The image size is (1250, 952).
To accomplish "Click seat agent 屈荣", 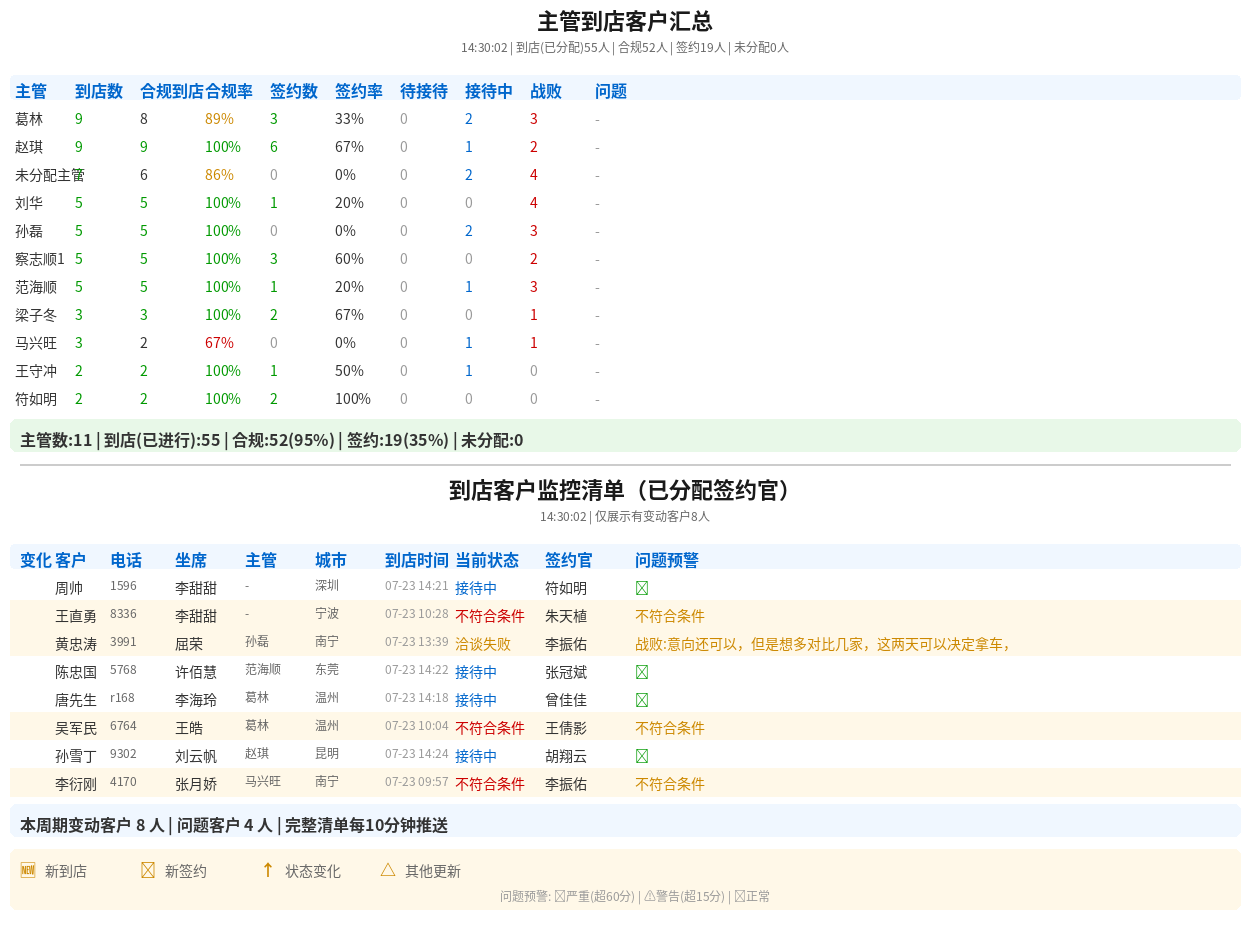I will (189, 644).
